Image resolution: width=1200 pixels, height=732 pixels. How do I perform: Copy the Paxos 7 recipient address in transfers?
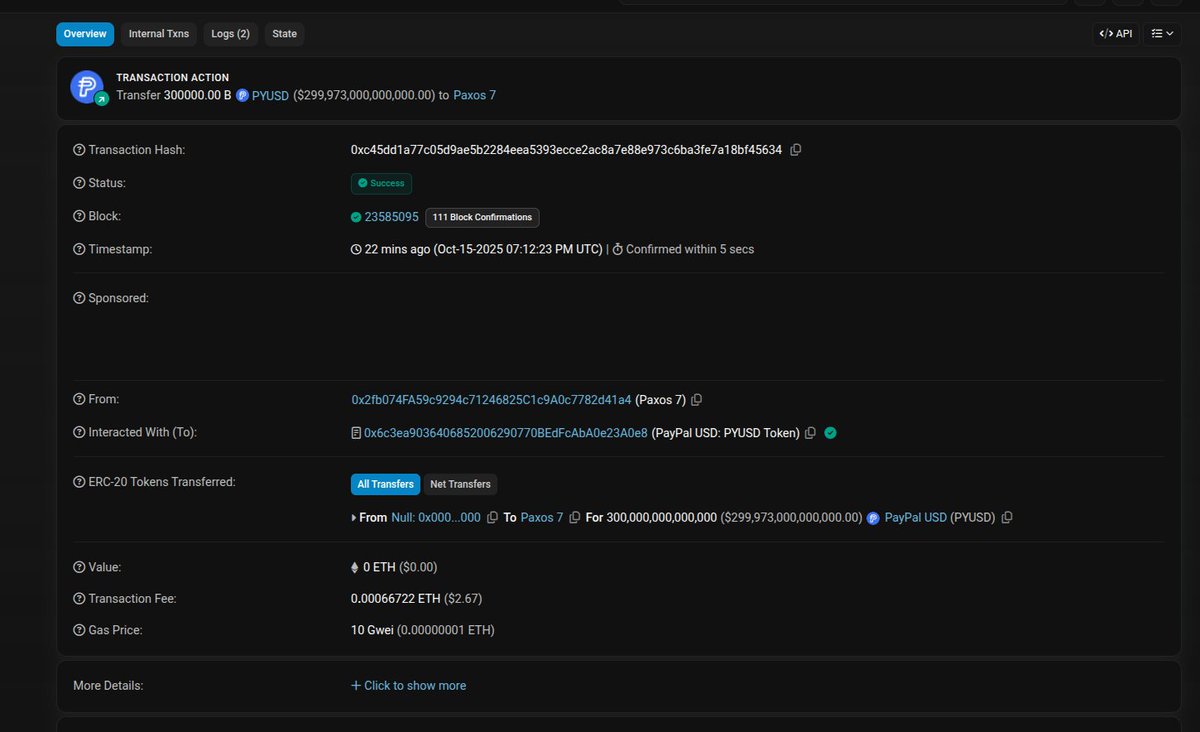coord(574,518)
